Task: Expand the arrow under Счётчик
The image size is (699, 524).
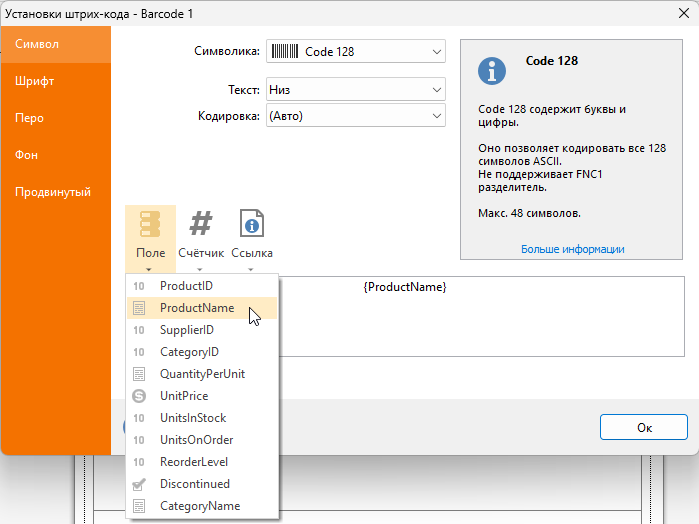Action: (x=201, y=269)
